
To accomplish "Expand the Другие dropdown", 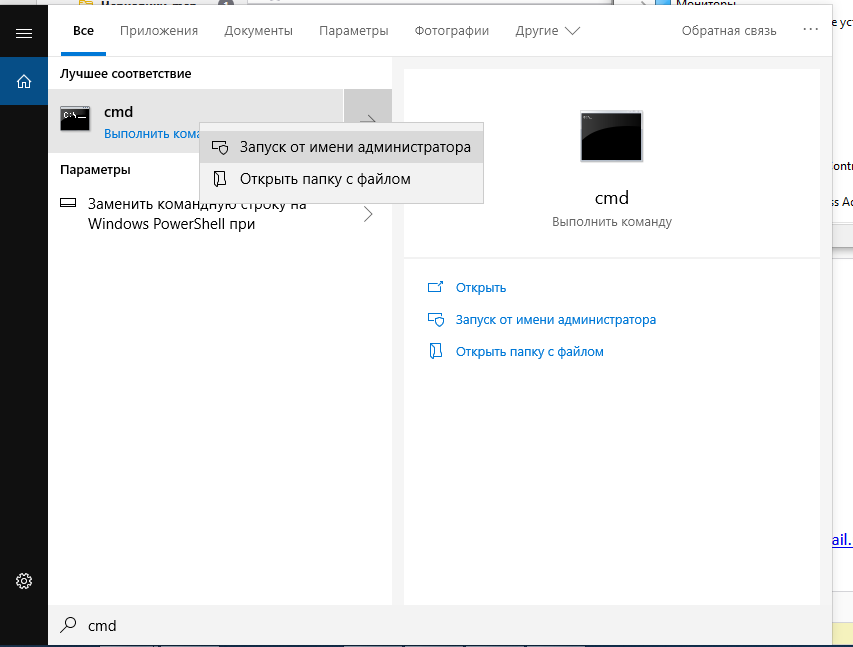I will click(547, 31).
